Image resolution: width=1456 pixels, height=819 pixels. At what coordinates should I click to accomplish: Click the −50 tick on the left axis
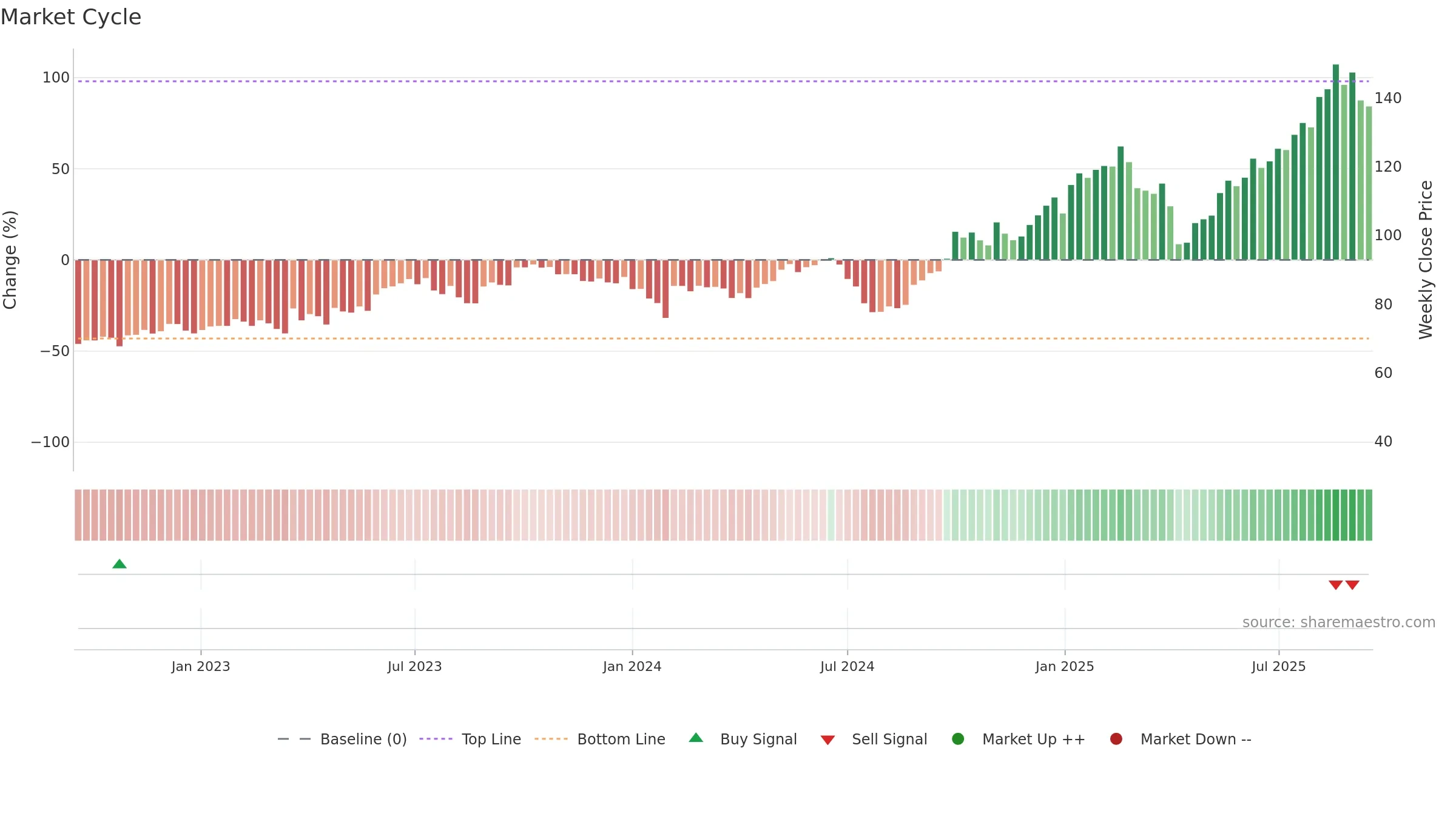[55, 351]
